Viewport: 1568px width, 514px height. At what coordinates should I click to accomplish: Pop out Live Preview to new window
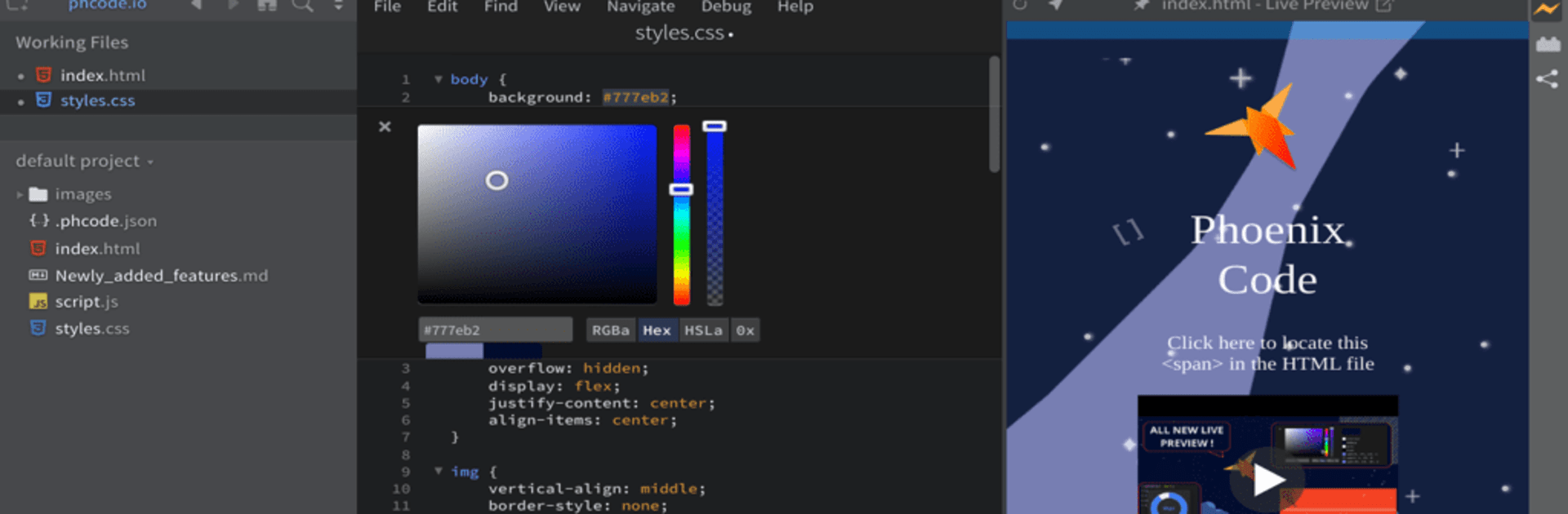pyautogui.click(x=1383, y=5)
